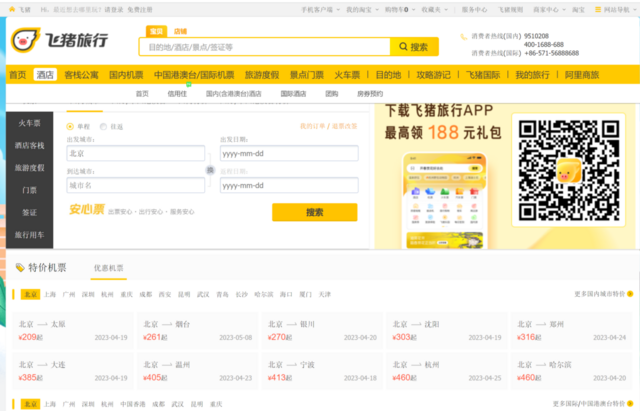Click arrow icon beside 更多国内城市特价
The width and height of the screenshot is (640, 411).
click(x=630, y=294)
